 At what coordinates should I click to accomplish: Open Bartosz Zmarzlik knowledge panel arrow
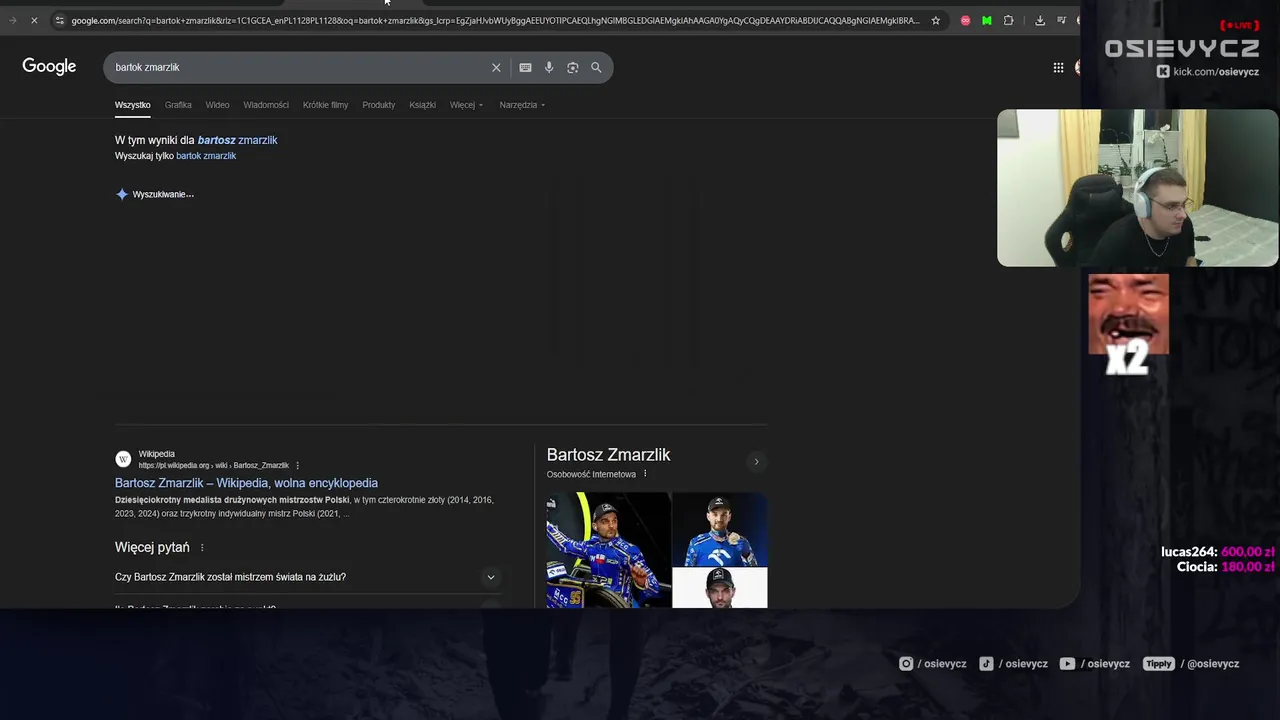(x=756, y=461)
